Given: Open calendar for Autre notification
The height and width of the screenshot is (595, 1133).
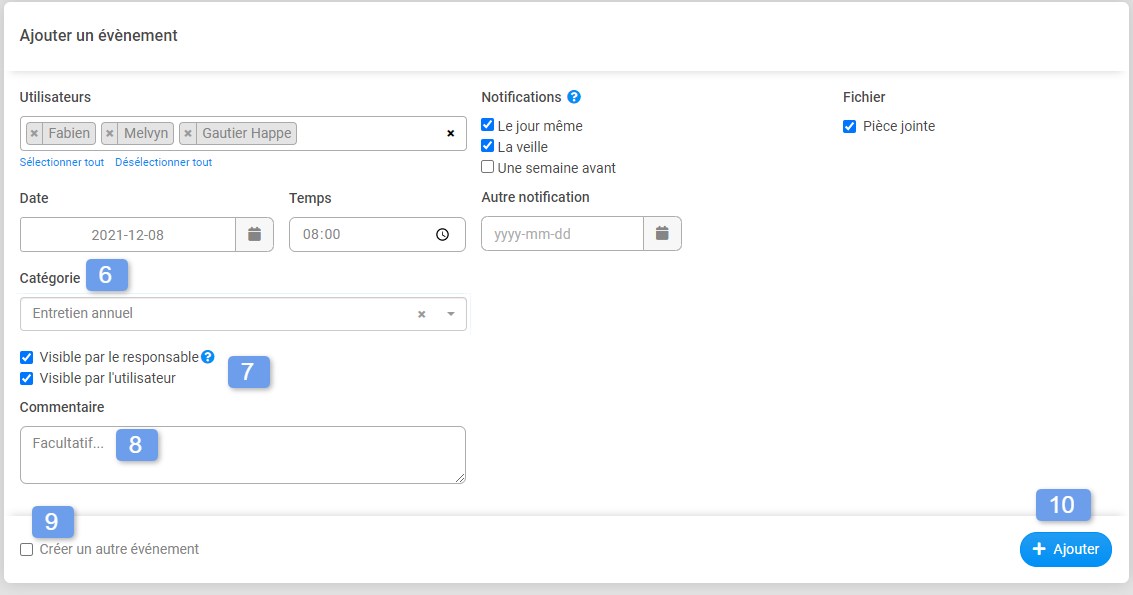Looking at the screenshot, I should pos(662,234).
